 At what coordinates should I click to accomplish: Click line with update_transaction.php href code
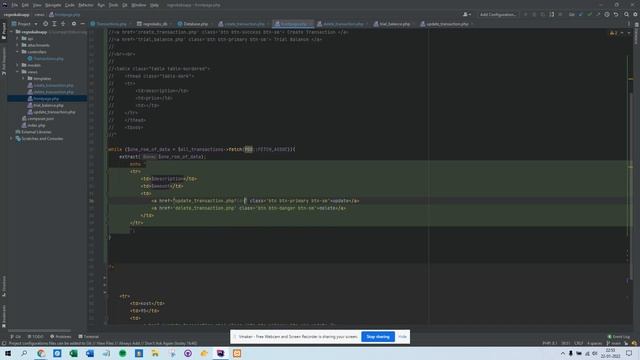255,201
